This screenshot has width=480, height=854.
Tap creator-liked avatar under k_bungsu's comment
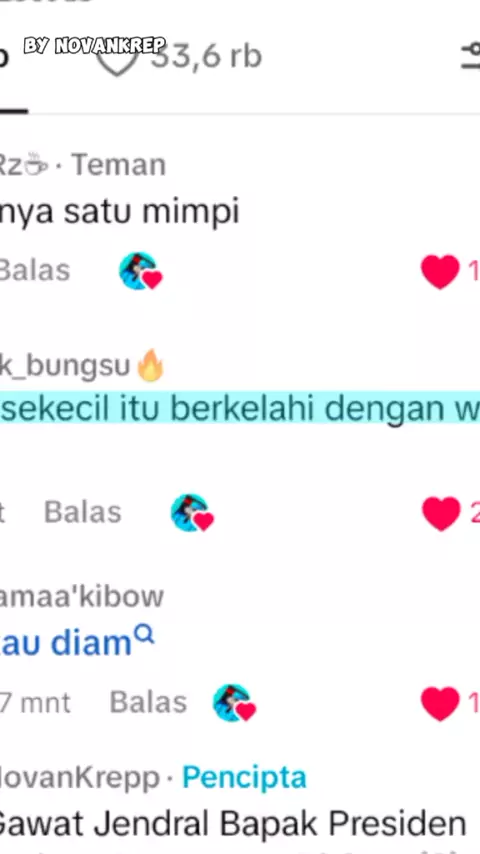point(192,513)
